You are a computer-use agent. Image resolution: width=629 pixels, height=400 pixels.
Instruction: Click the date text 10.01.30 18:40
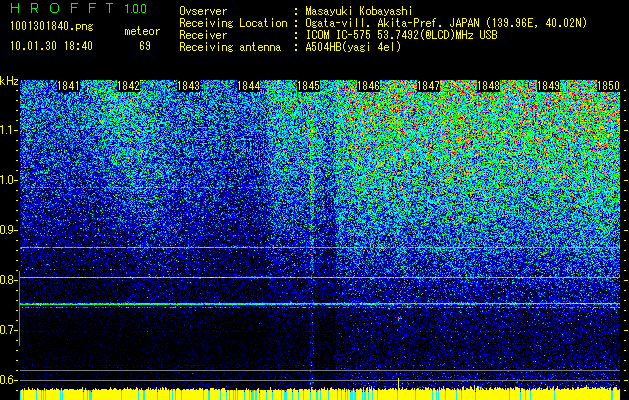51,46
